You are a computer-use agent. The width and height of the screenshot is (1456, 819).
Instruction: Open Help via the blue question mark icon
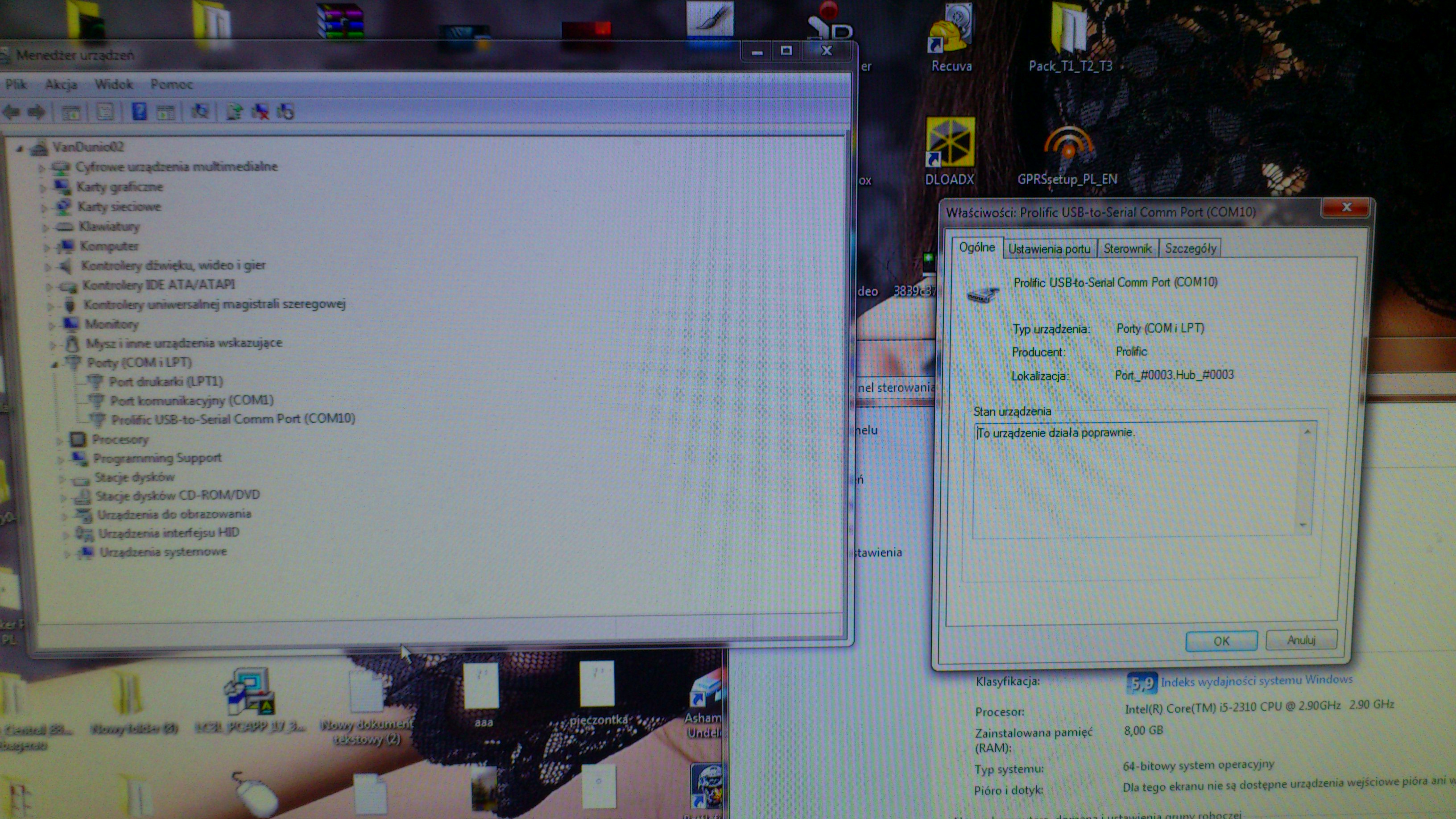click(139, 112)
